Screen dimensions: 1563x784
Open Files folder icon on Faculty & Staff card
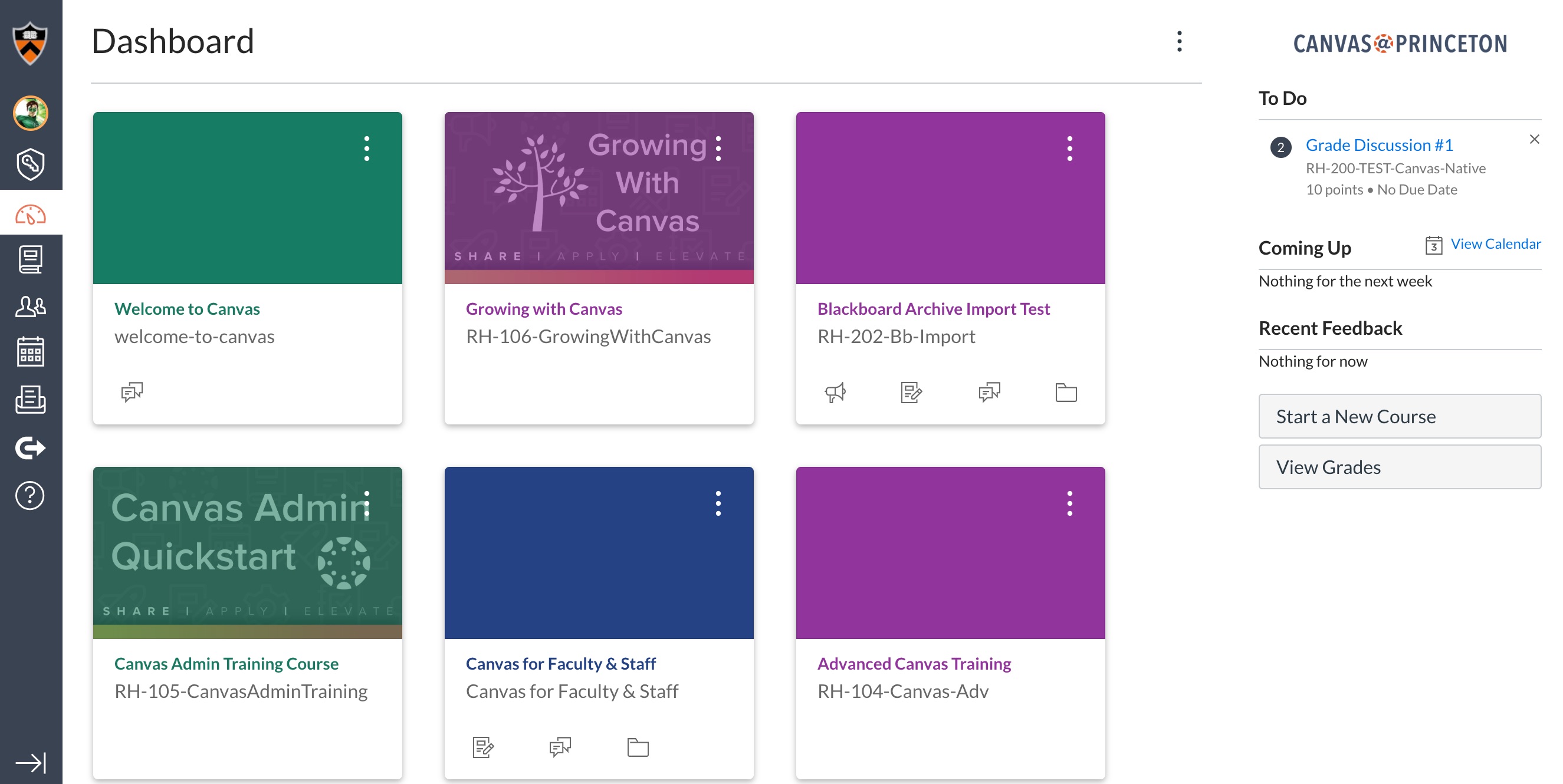point(638,747)
